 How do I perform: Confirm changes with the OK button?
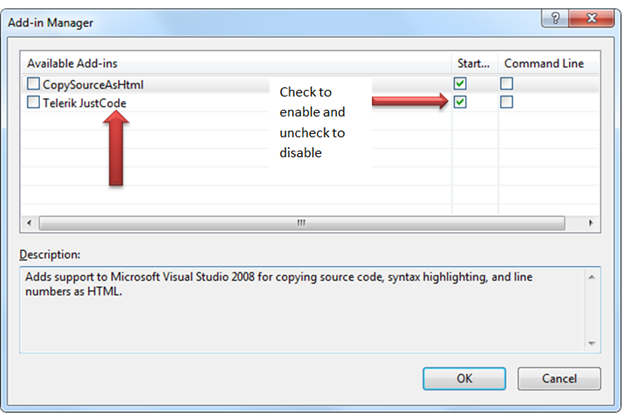[x=463, y=379]
